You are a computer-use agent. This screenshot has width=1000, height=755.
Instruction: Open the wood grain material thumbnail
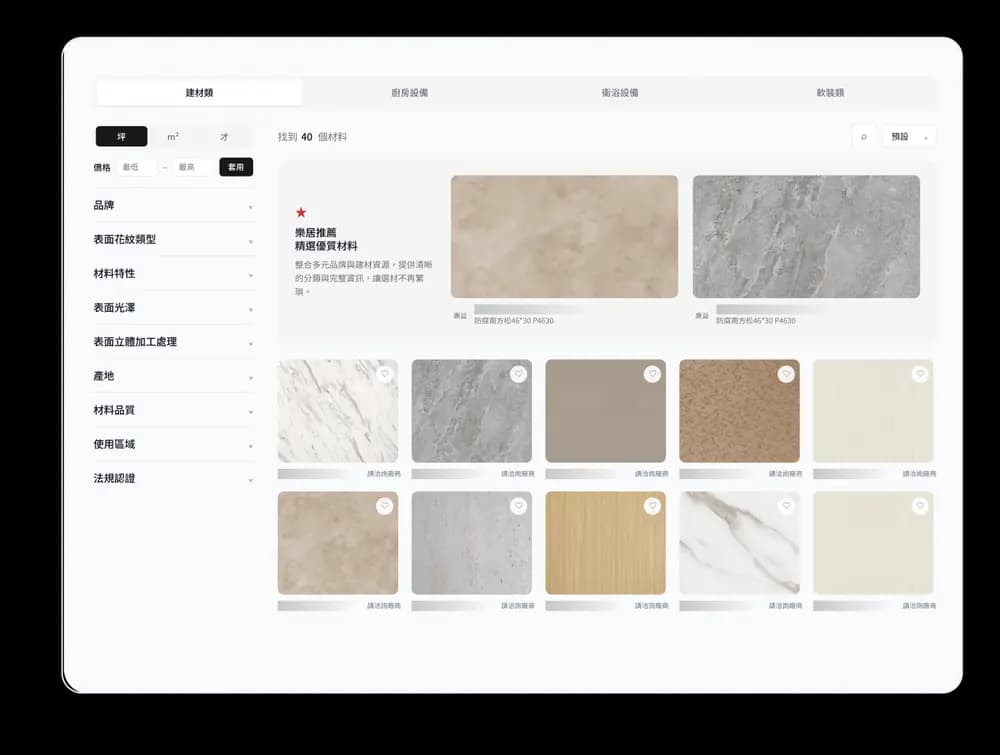606,543
